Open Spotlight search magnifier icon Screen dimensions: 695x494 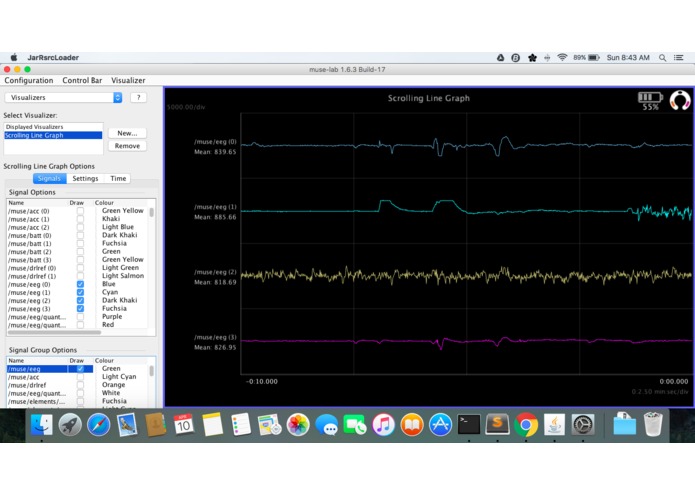(663, 58)
